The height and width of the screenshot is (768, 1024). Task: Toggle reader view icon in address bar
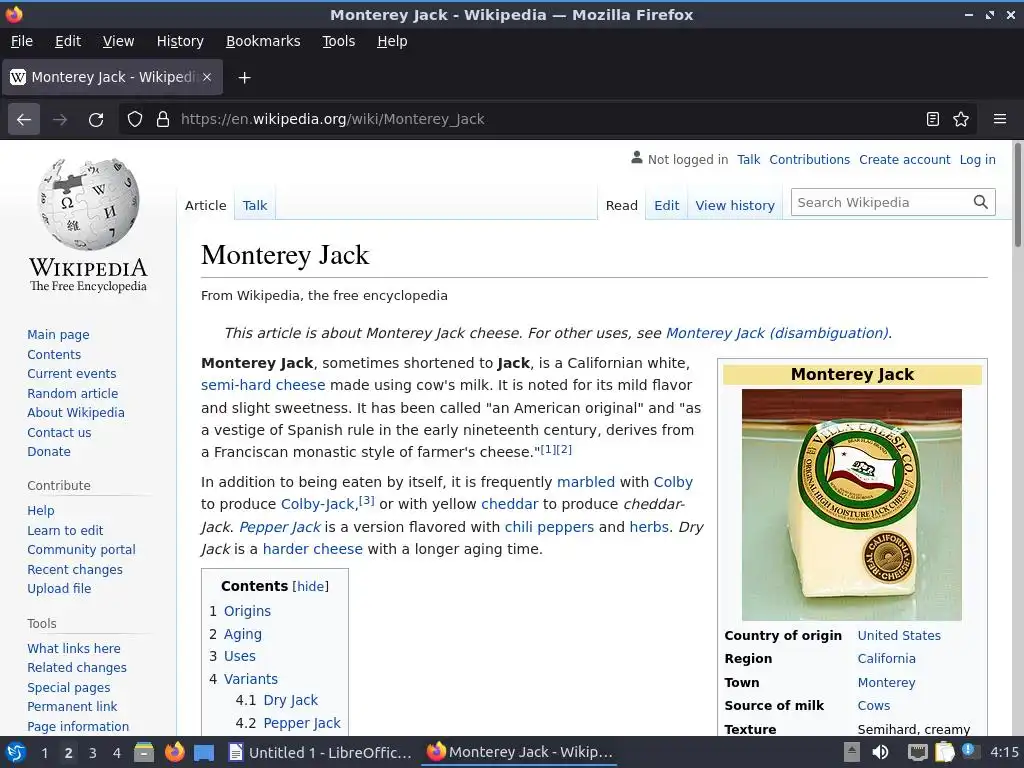933,120
